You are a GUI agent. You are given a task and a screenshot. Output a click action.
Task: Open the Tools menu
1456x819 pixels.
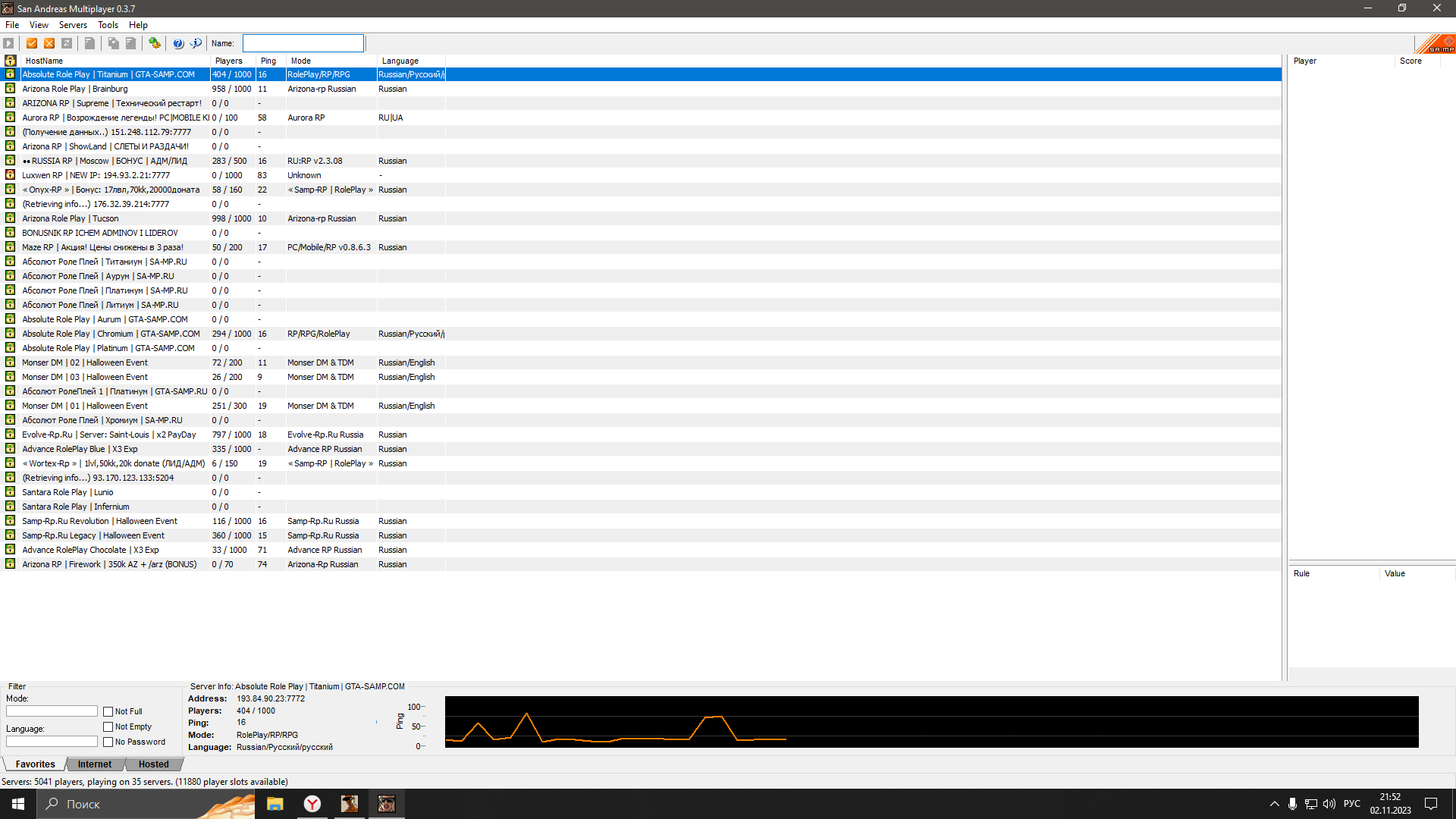pos(108,25)
